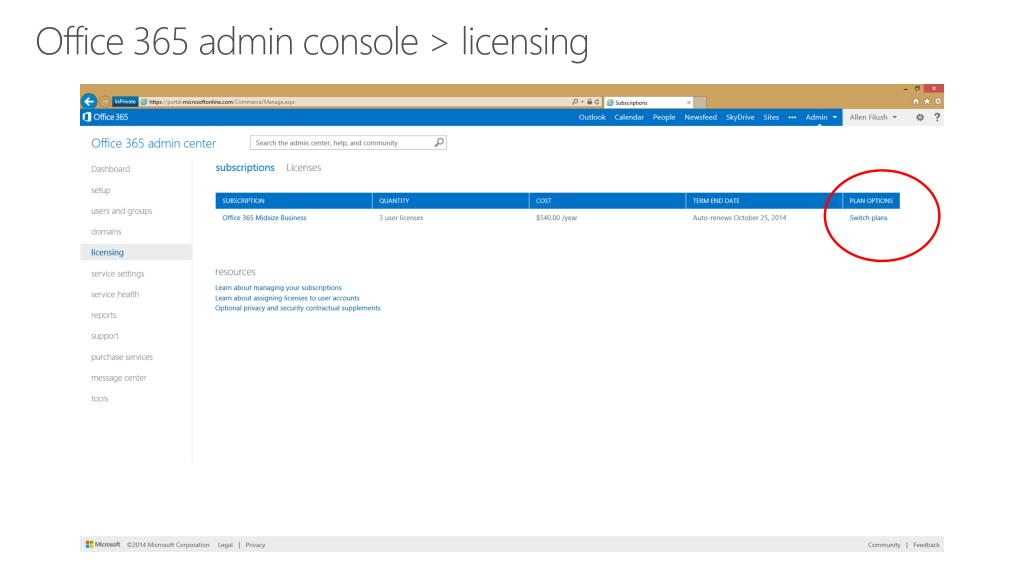Open People from the top navigation
Screen dimensions: 1024x576
coord(664,118)
